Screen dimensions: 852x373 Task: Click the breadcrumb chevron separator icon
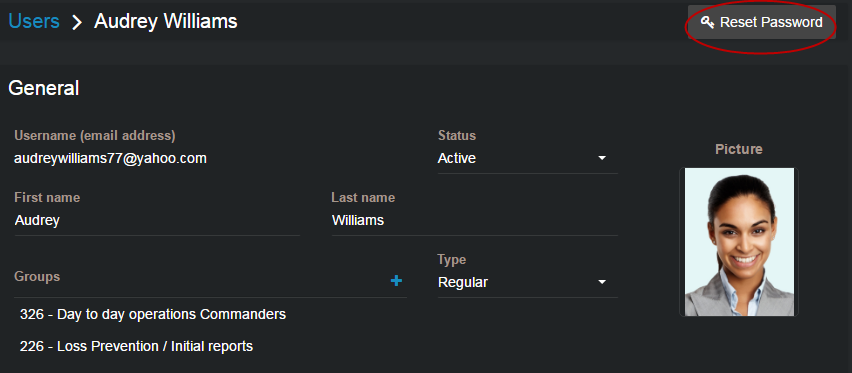click(77, 22)
